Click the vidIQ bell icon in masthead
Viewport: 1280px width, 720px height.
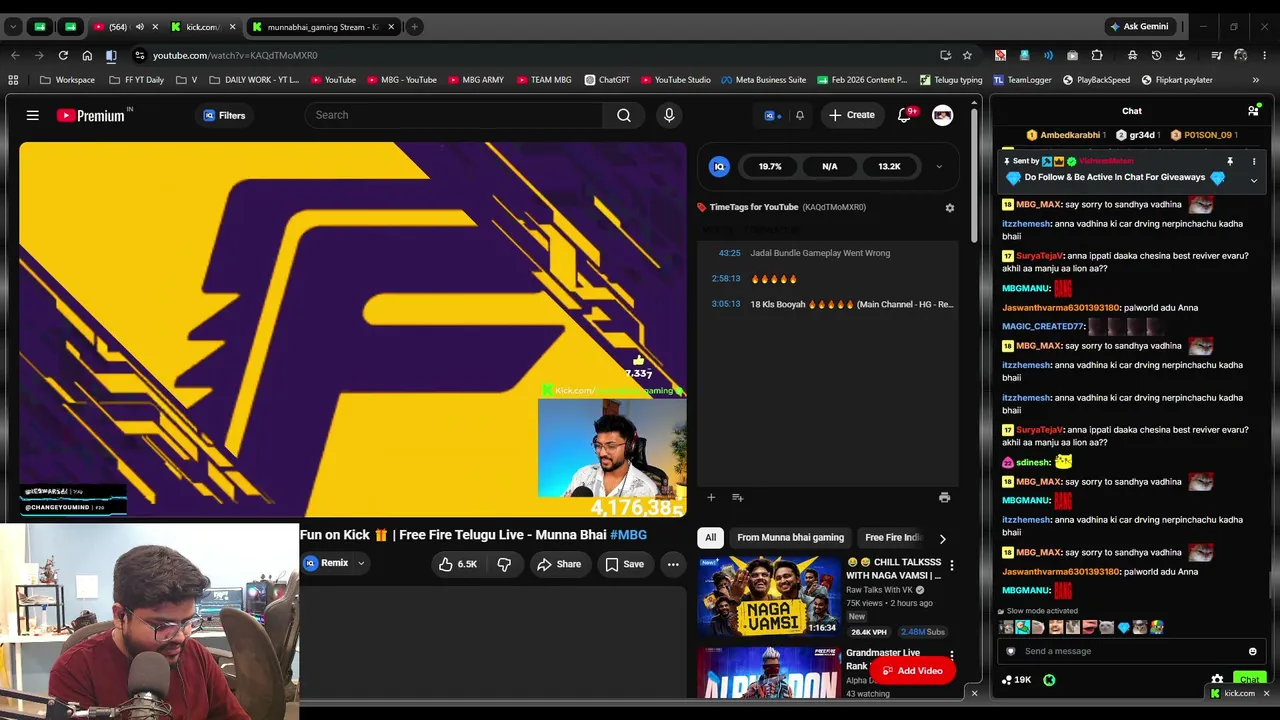(799, 115)
